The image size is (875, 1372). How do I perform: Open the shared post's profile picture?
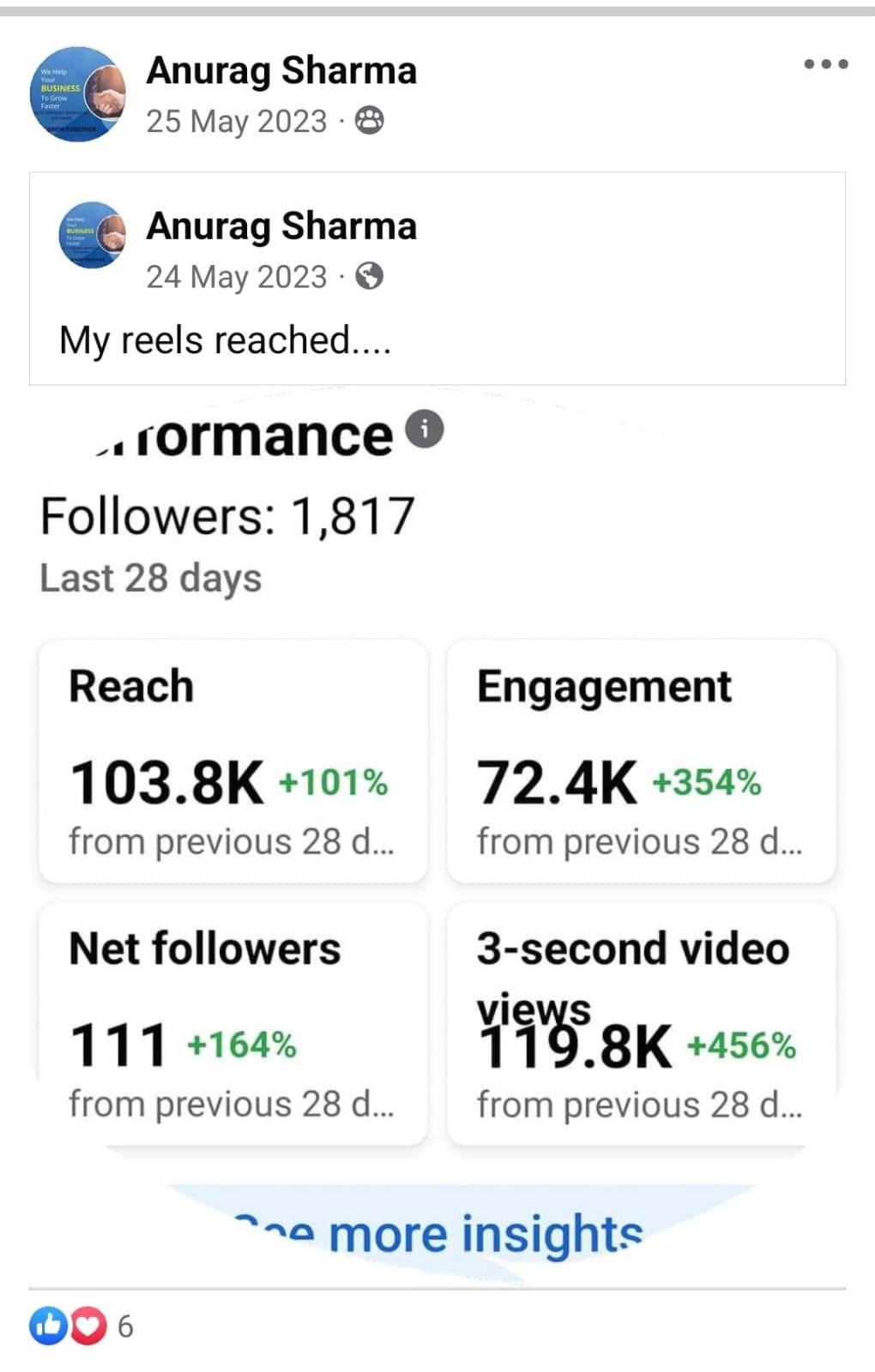(x=93, y=235)
